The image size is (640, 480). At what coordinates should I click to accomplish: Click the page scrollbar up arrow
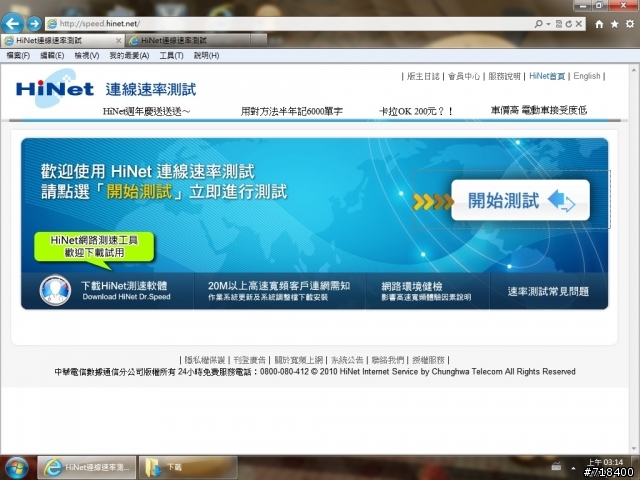click(x=635, y=70)
